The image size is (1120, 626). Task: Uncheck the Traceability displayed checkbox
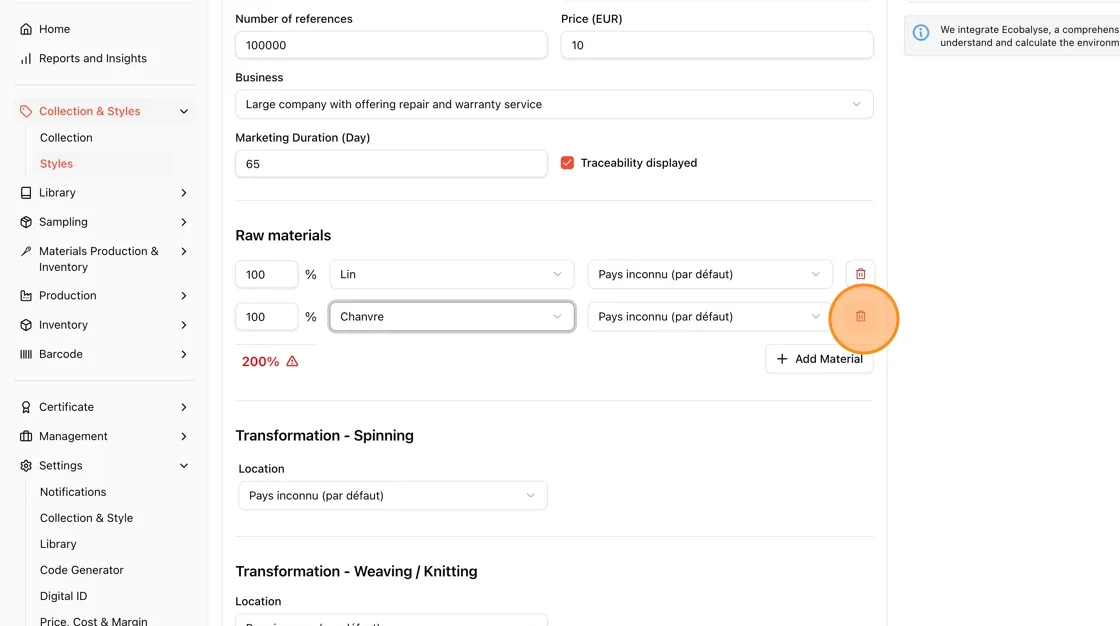click(567, 163)
